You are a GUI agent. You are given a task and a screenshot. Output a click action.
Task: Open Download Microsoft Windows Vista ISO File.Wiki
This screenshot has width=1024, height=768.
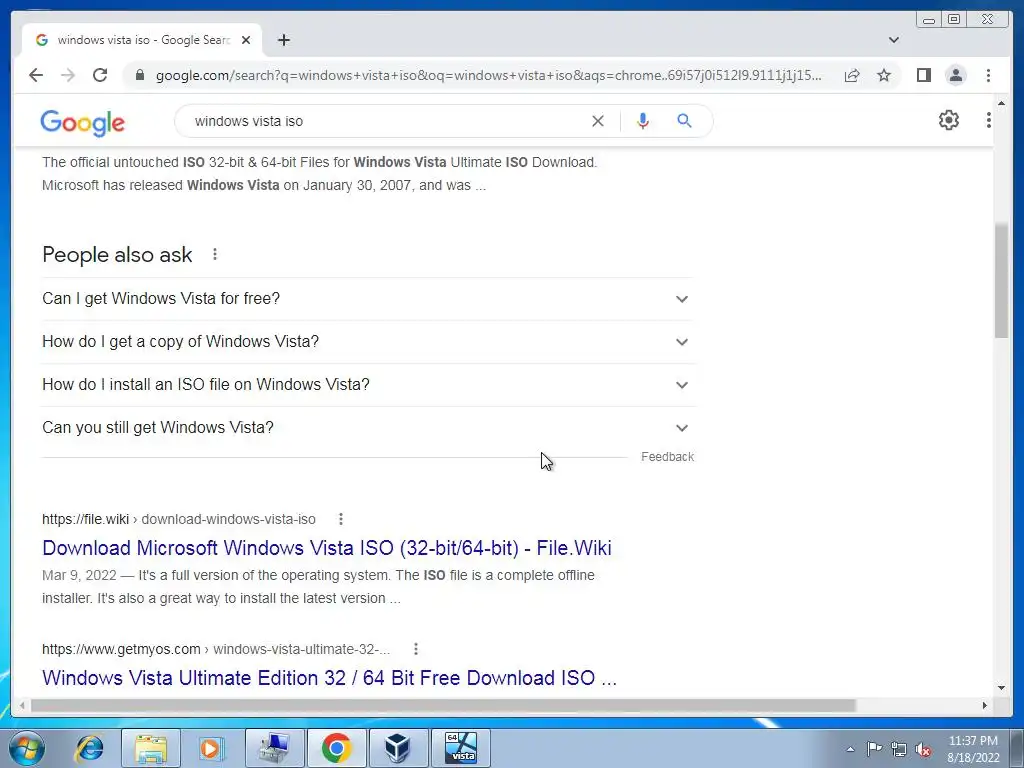click(327, 548)
